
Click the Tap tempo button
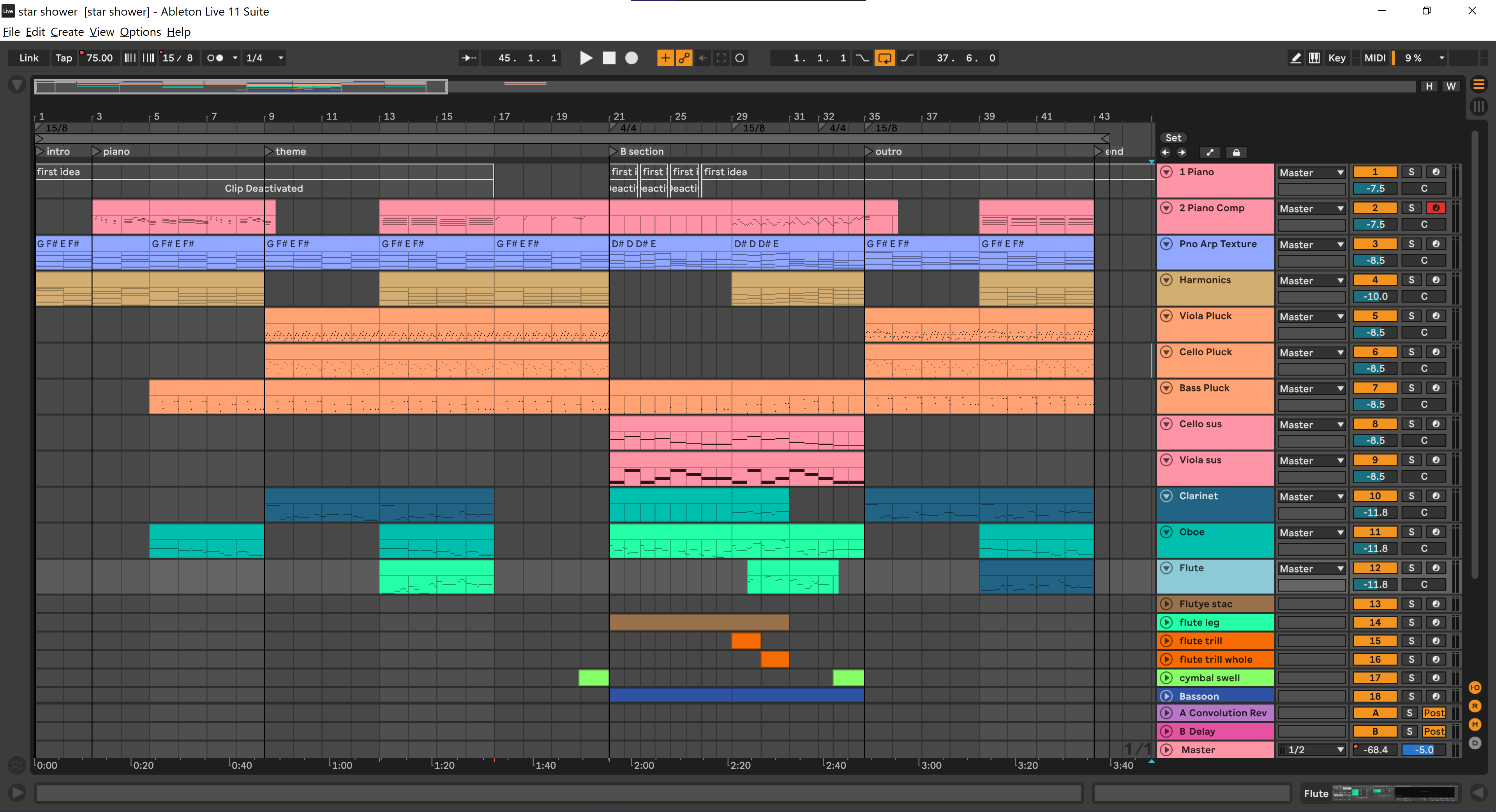(x=63, y=58)
